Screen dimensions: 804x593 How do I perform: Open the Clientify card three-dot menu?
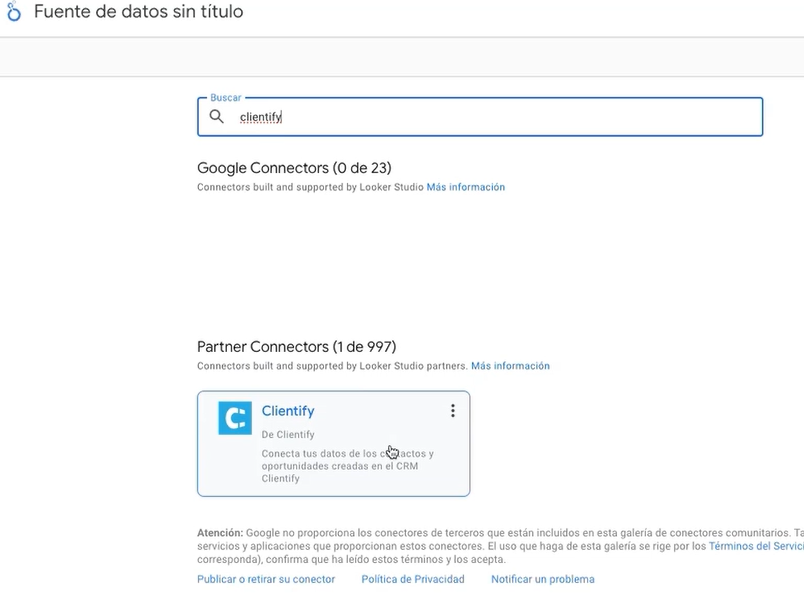point(453,410)
